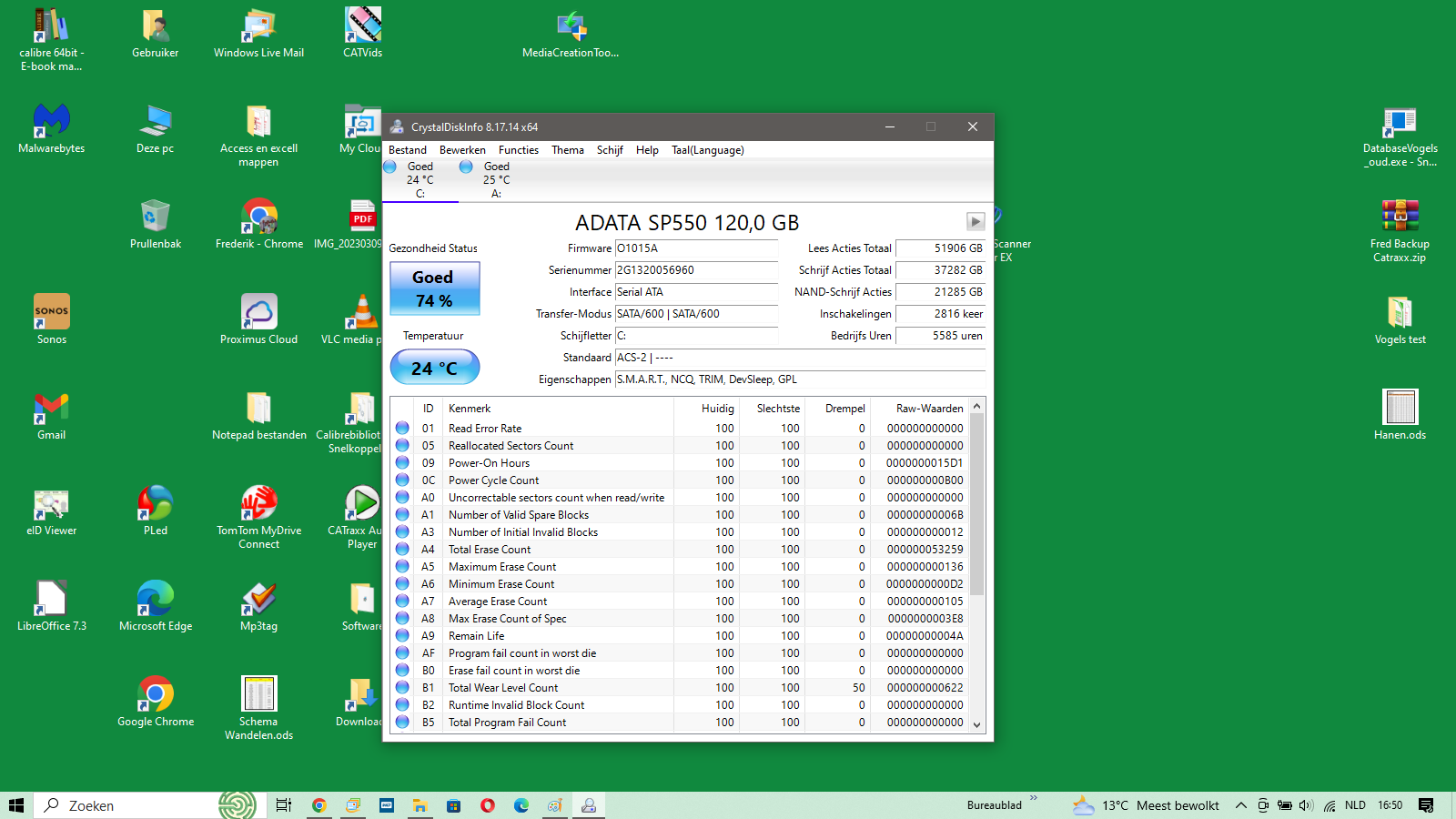This screenshot has width=1456, height=819.
Task: Open the Opera icon on the taskbar
Action: 488,805
